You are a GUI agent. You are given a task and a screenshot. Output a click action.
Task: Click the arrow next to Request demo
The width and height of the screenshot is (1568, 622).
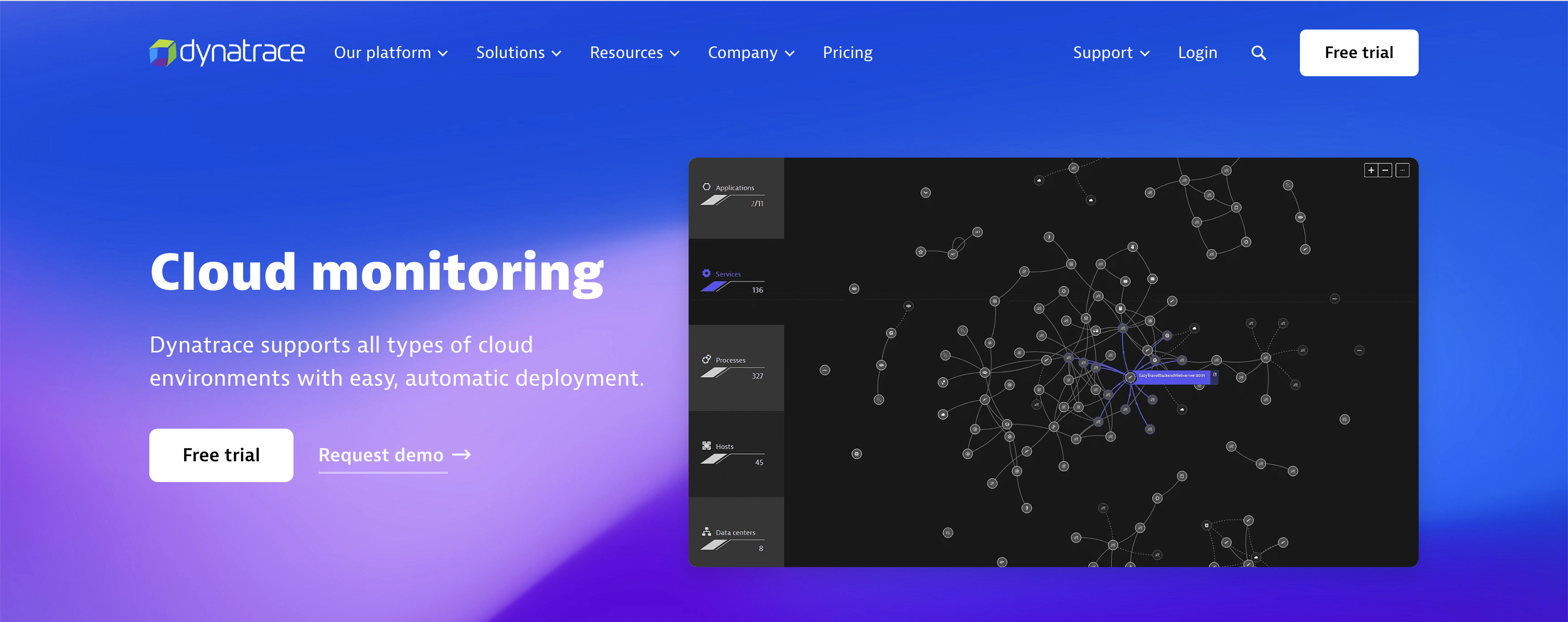point(461,455)
